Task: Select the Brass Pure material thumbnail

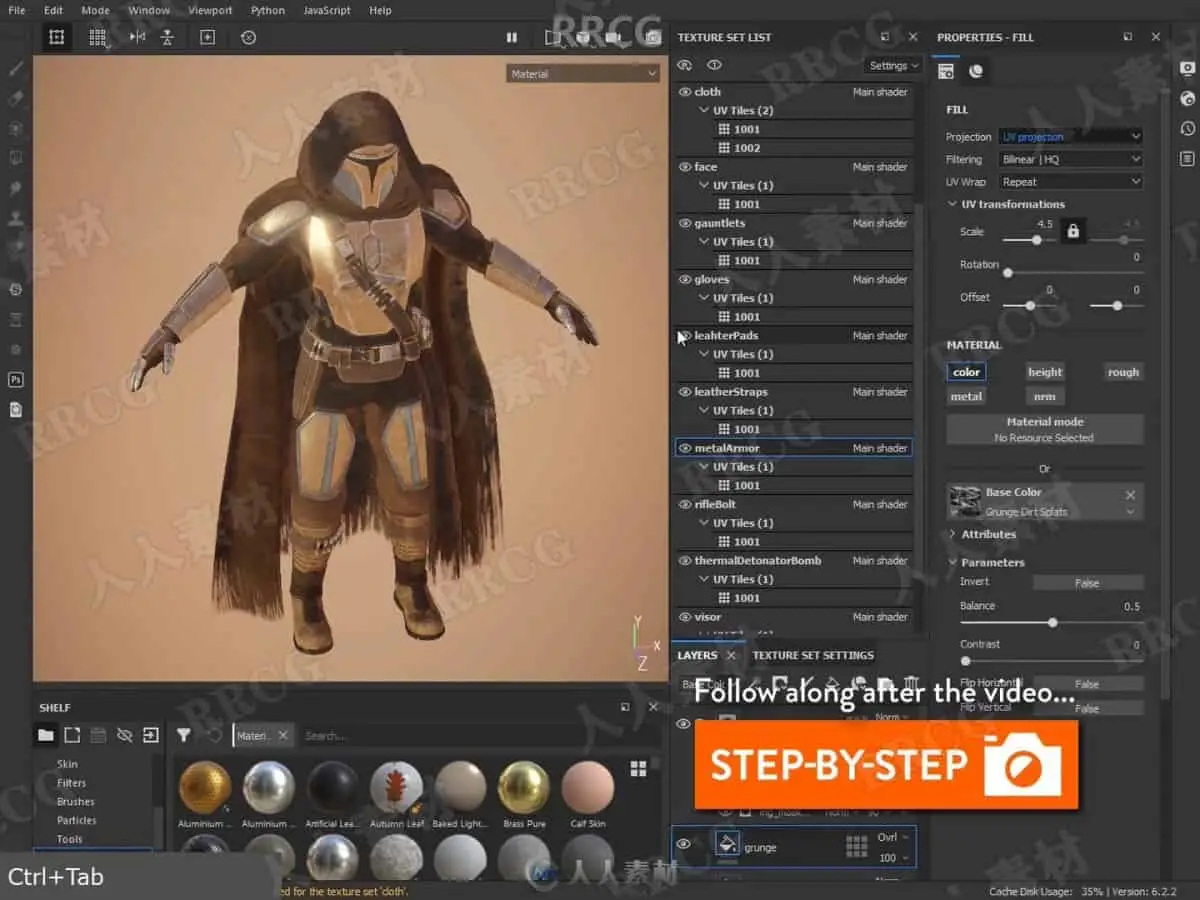Action: click(x=523, y=787)
